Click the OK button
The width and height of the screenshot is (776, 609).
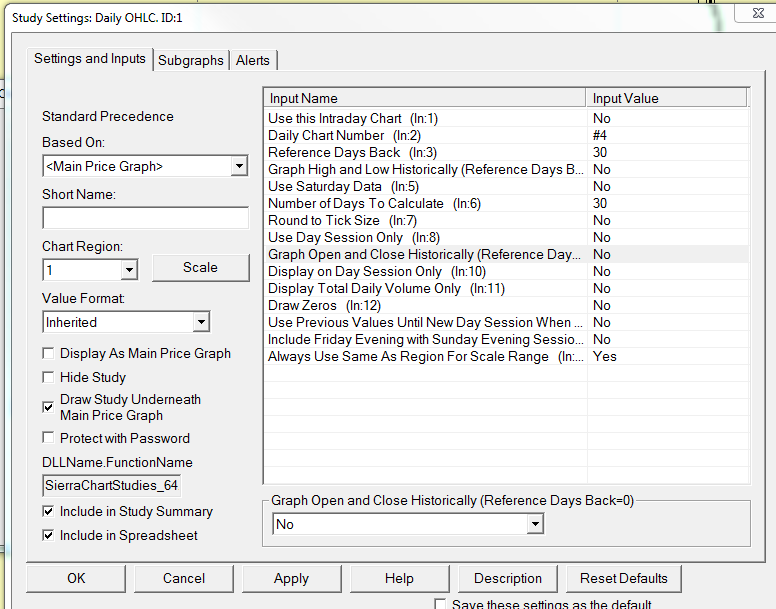(x=76, y=578)
